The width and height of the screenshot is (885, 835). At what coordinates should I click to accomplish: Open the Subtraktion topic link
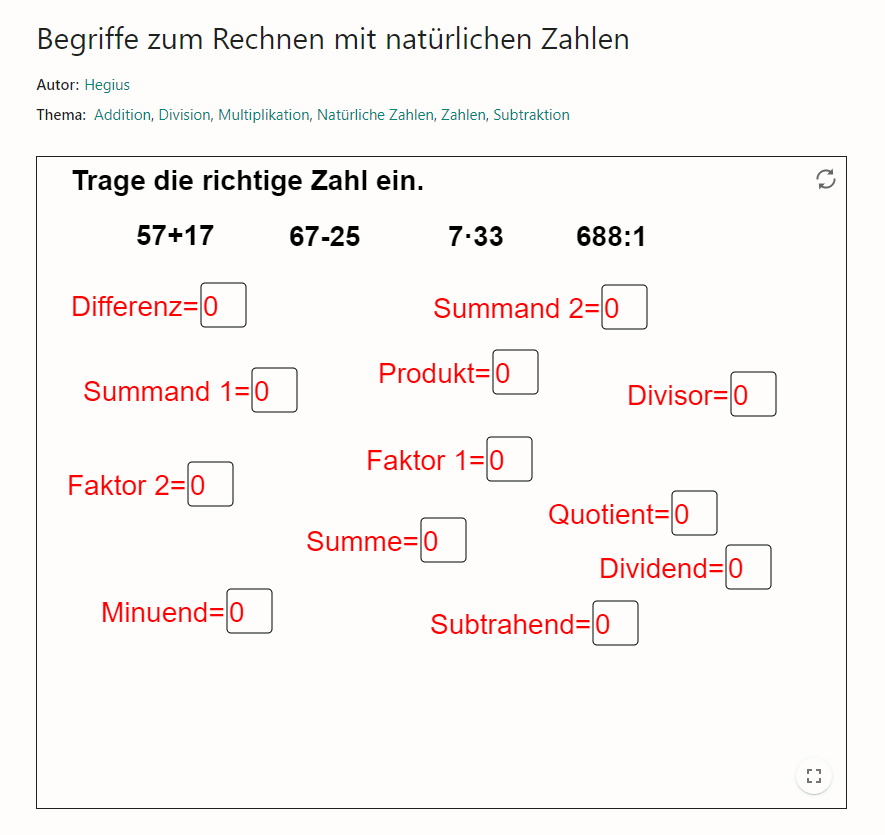click(531, 115)
